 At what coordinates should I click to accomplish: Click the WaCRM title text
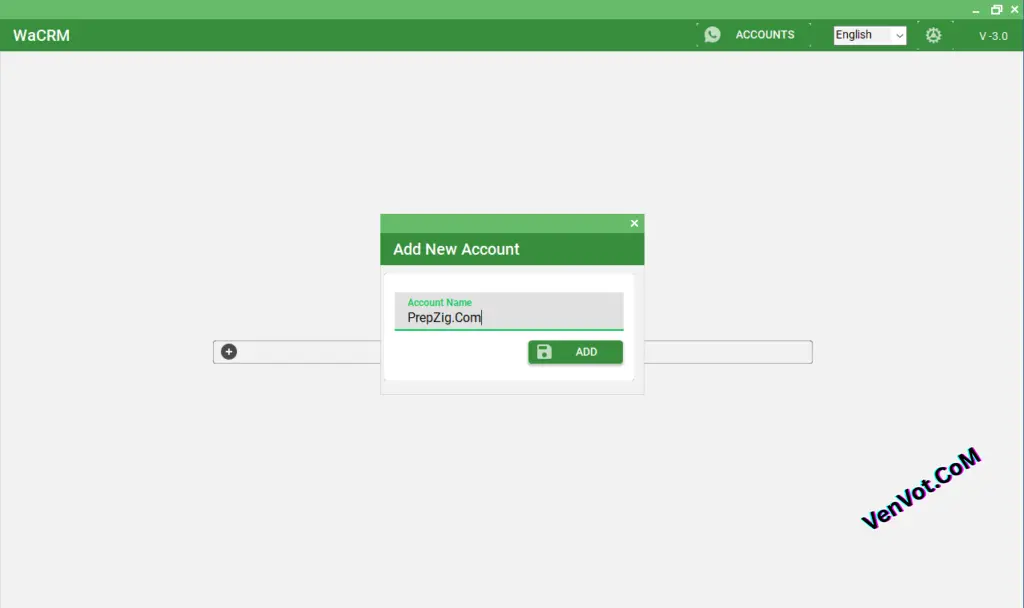(41, 35)
